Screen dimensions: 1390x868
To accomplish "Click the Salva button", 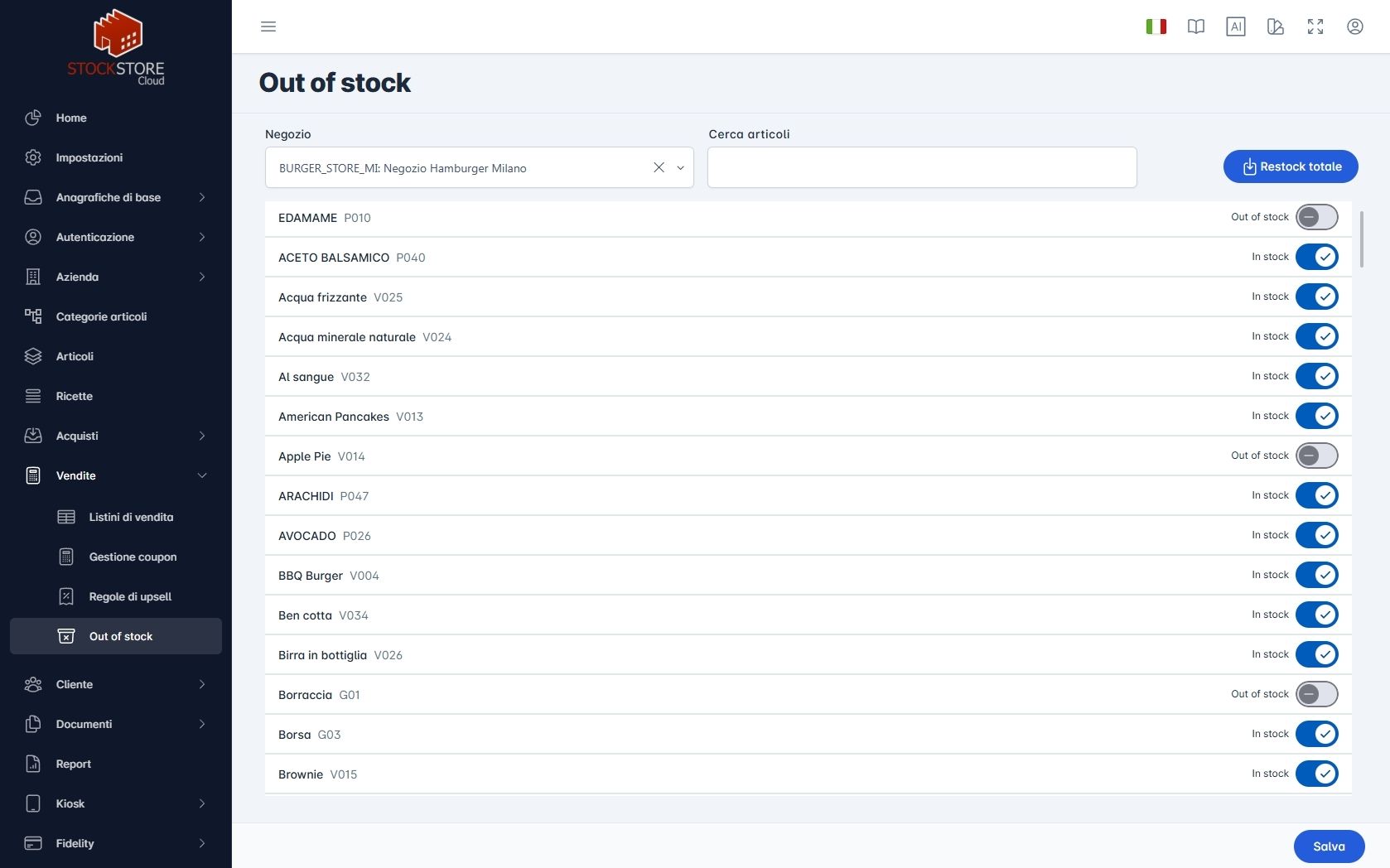I will (1329, 846).
